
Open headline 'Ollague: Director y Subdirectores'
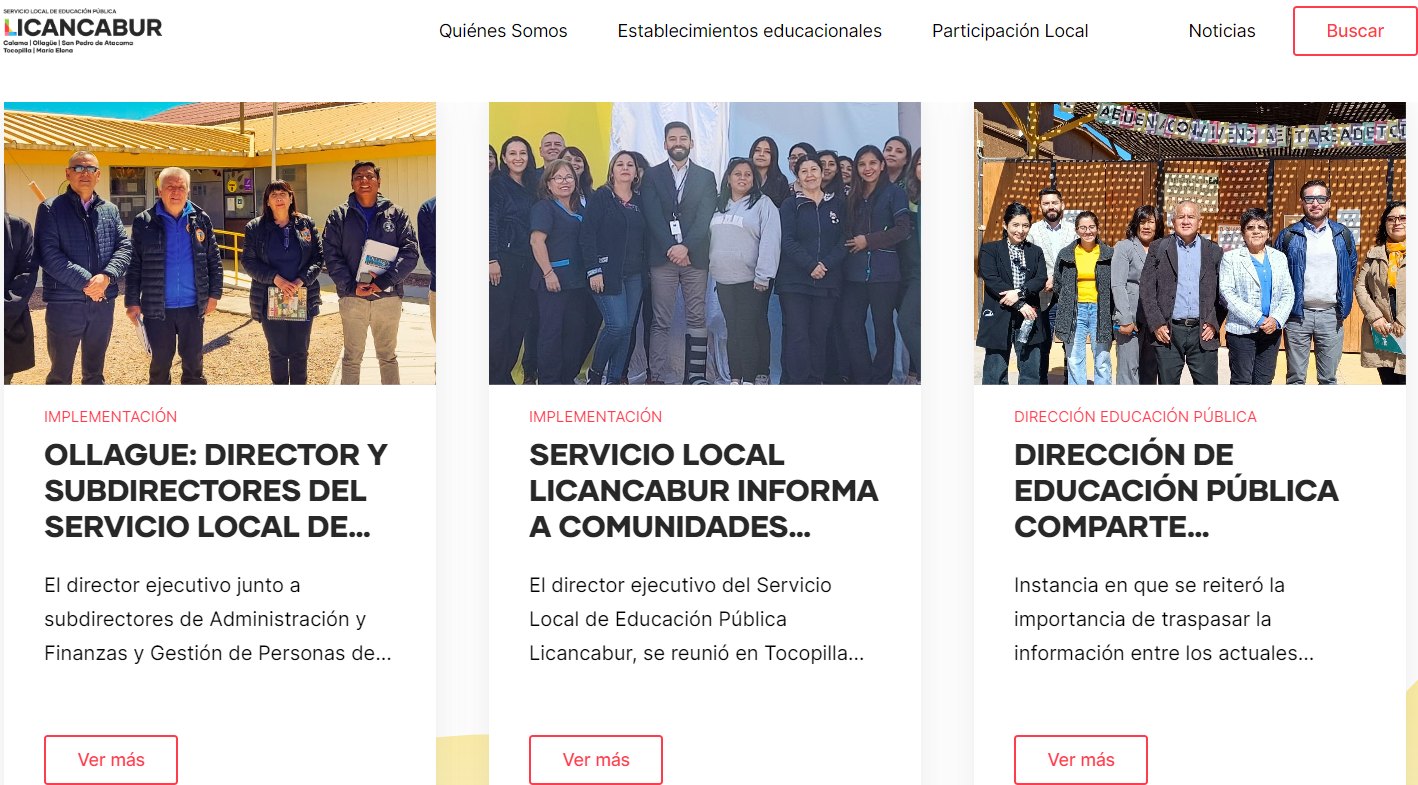pyautogui.click(x=216, y=491)
